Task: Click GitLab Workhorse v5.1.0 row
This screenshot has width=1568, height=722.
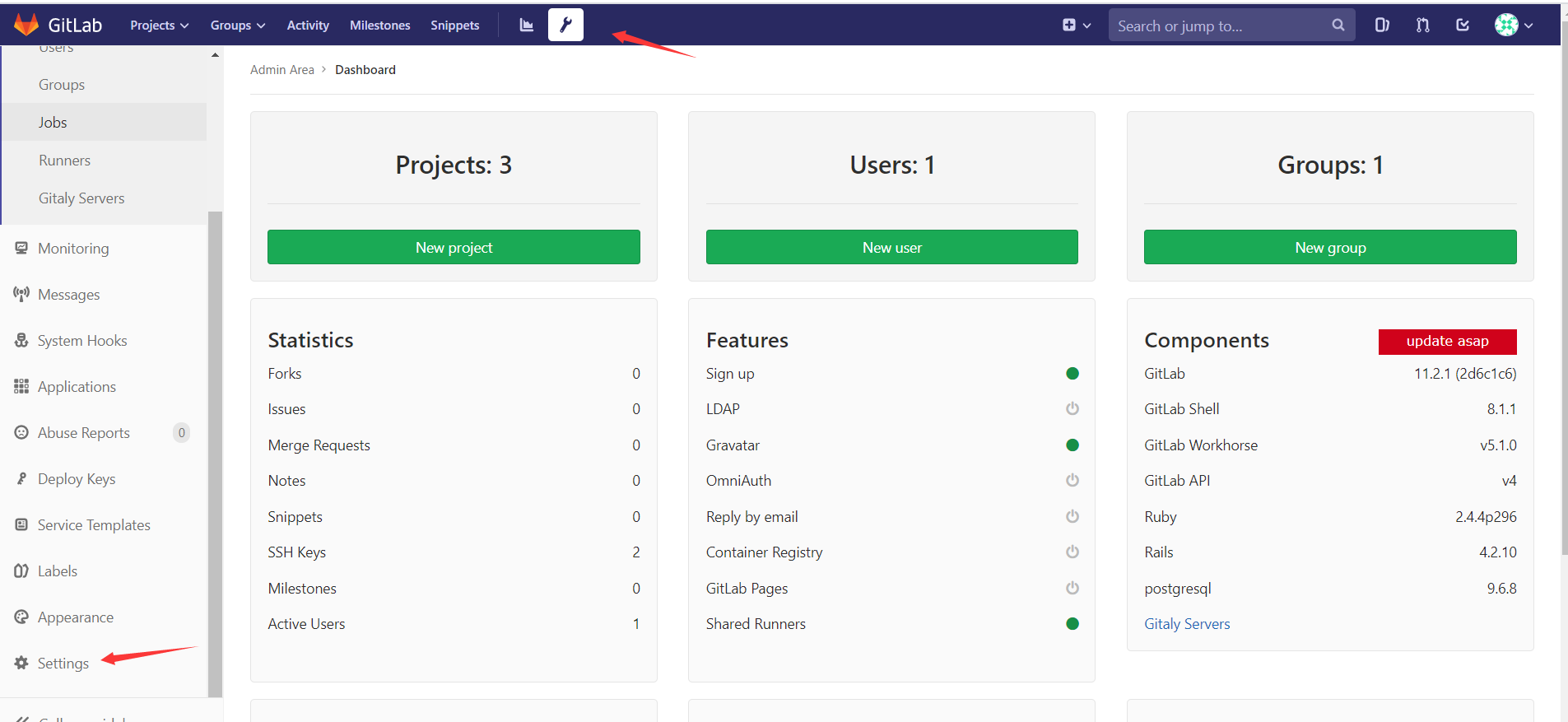Action: pos(1330,445)
